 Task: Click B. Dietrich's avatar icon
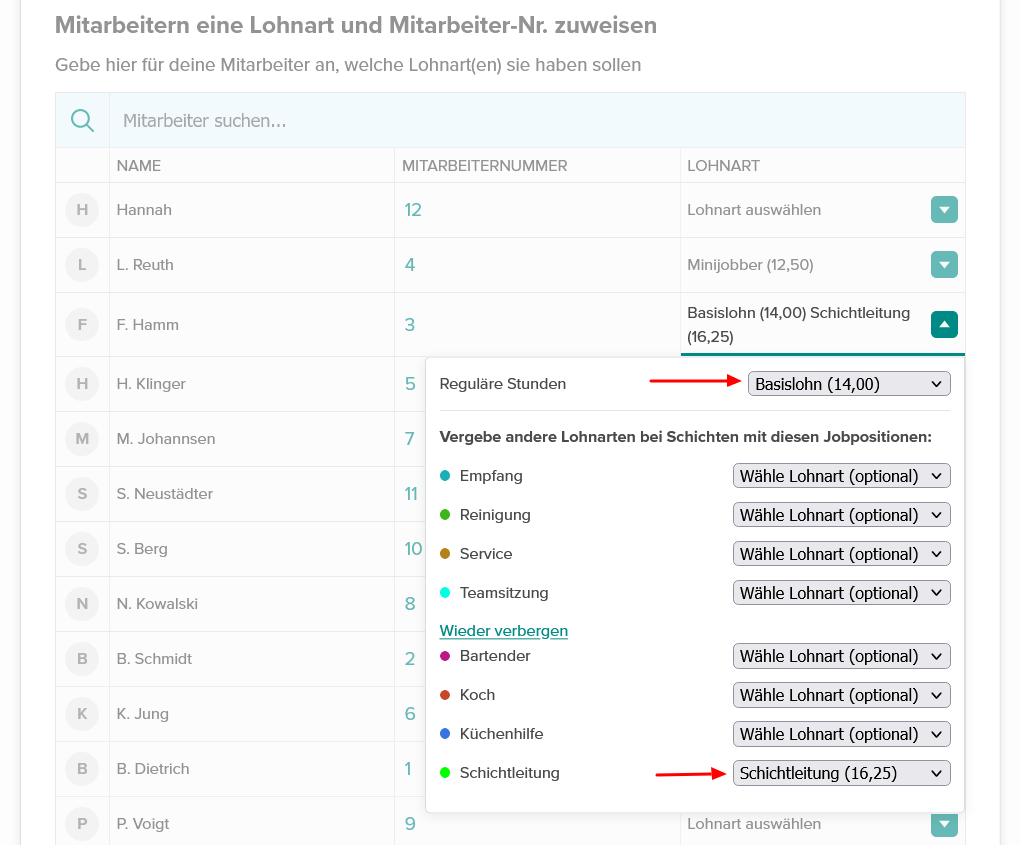[82, 768]
